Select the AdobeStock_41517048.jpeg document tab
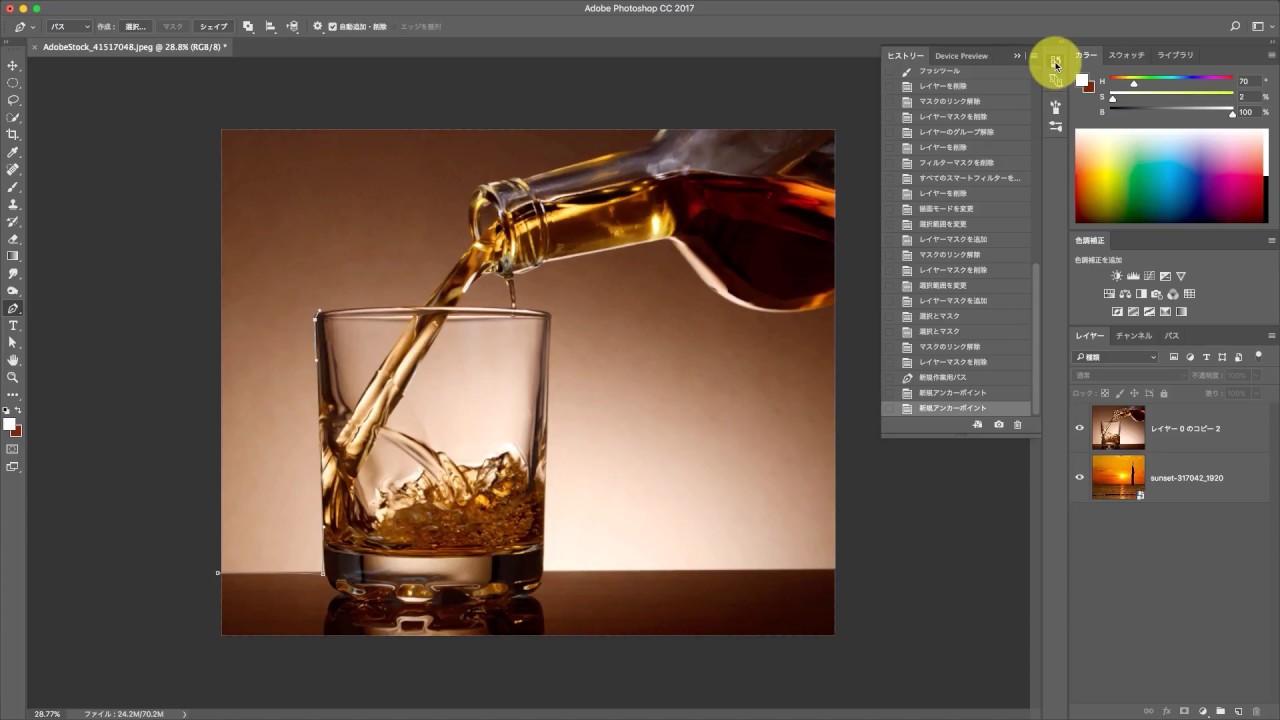The height and width of the screenshot is (720, 1280). point(135,47)
